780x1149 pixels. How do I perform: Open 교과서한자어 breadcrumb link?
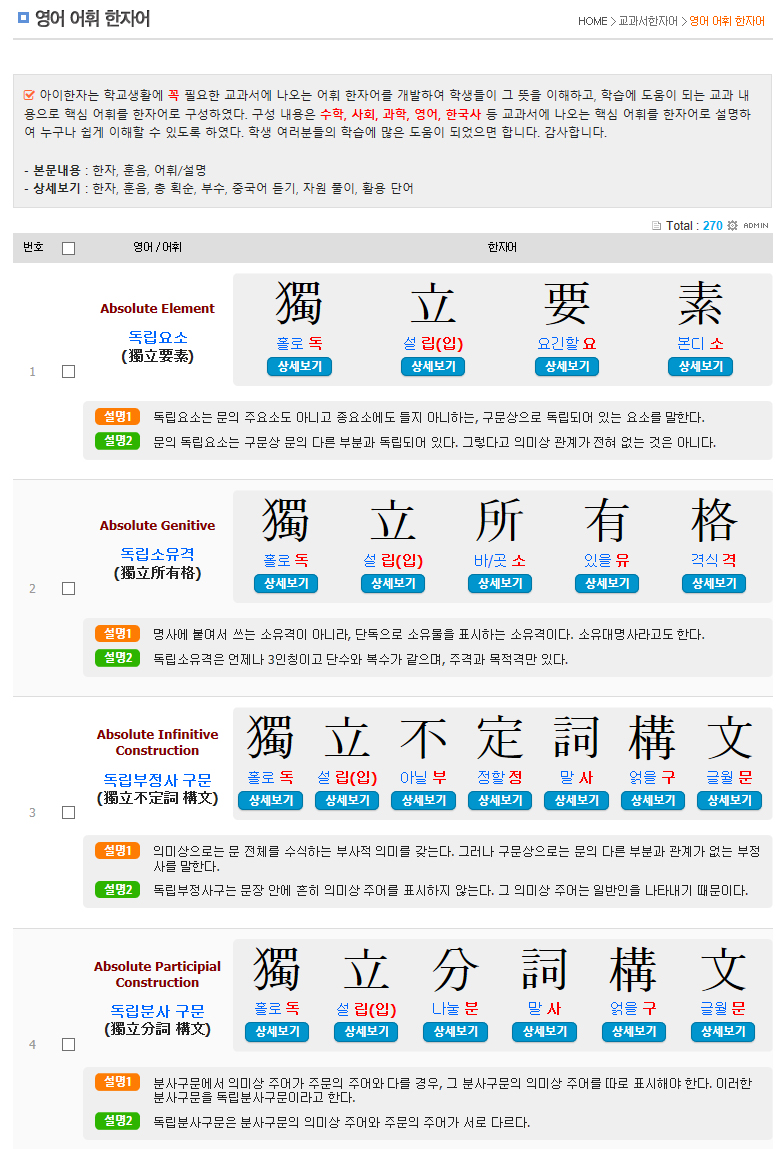pos(647,21)
